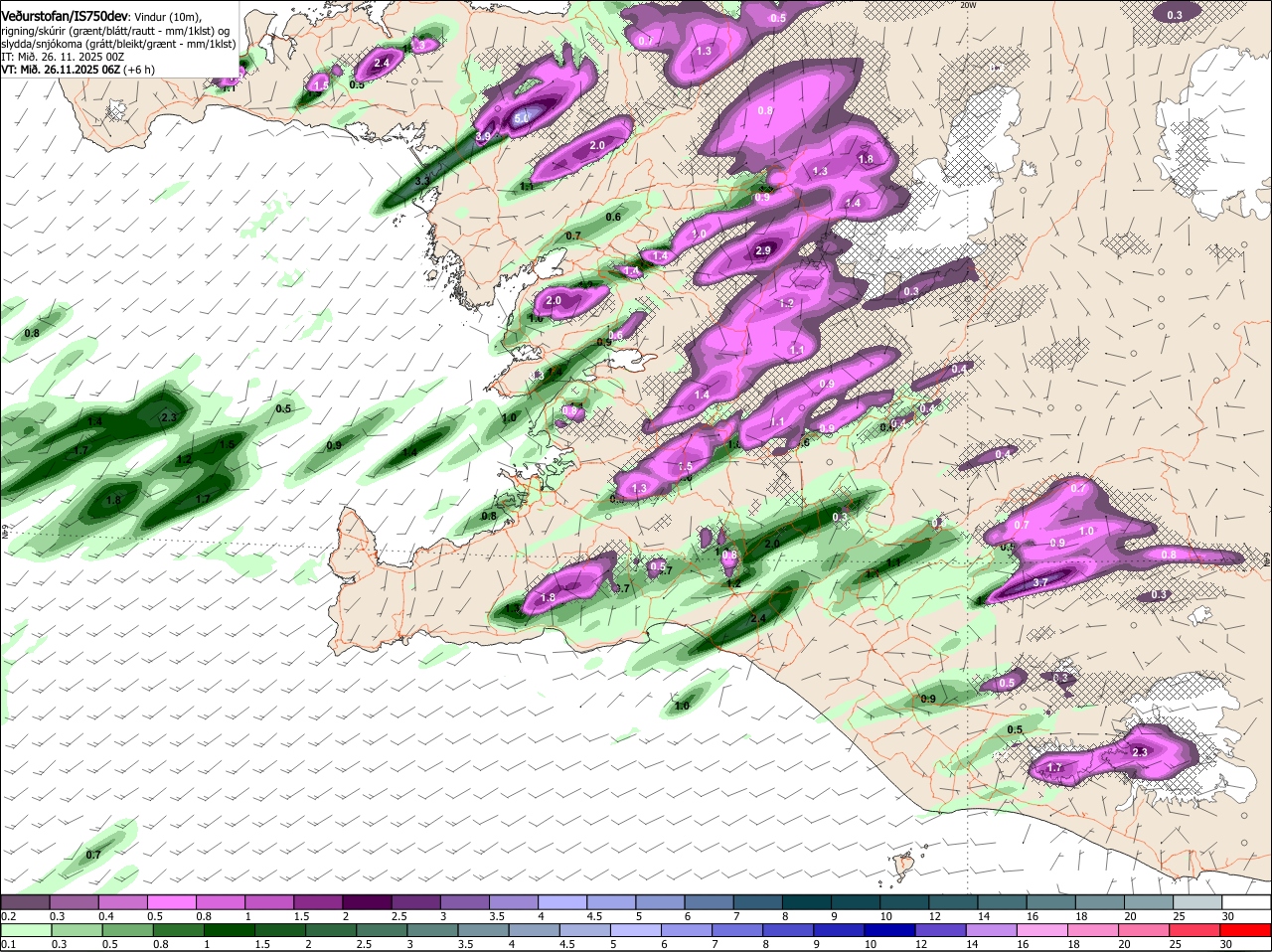The width and height of the screenshot is (1272, 952).
Task: Click the '0.1' label under the lower legend
Action: coord(8,944)
